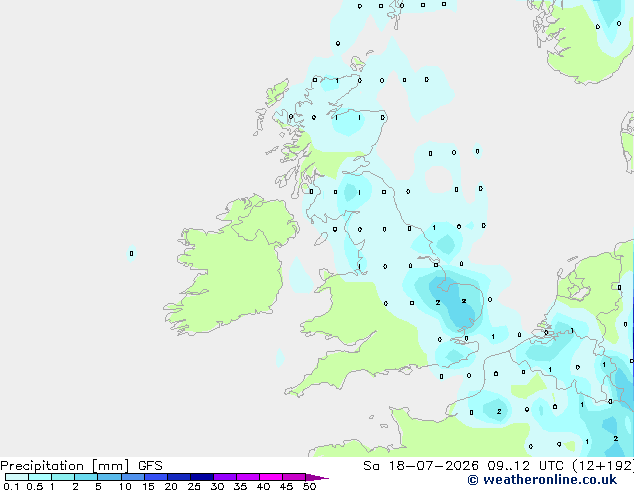Select the 'GFS' model label
The width and height of the screenshot is (634, 490).
pos(150,466)
